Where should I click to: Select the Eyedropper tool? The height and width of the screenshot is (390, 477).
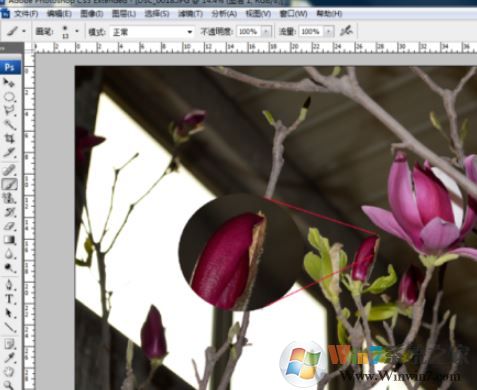[x=9, y=358]
